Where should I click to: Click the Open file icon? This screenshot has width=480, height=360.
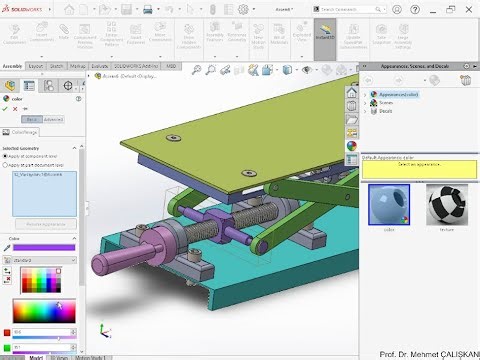coord(104,9)
